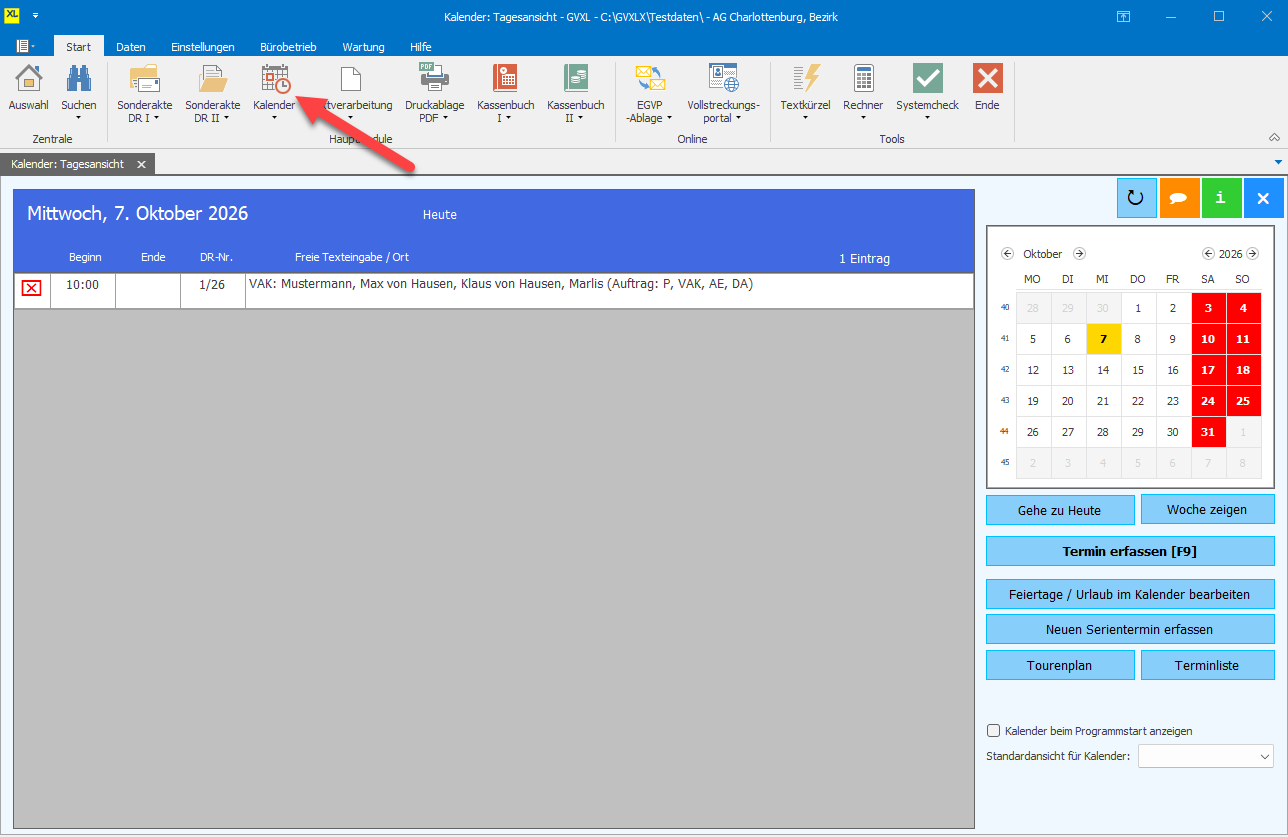The width and height of the screenshot is (1288, 837).
Task: Open the Terminliste button
Action: [1207, 665]
